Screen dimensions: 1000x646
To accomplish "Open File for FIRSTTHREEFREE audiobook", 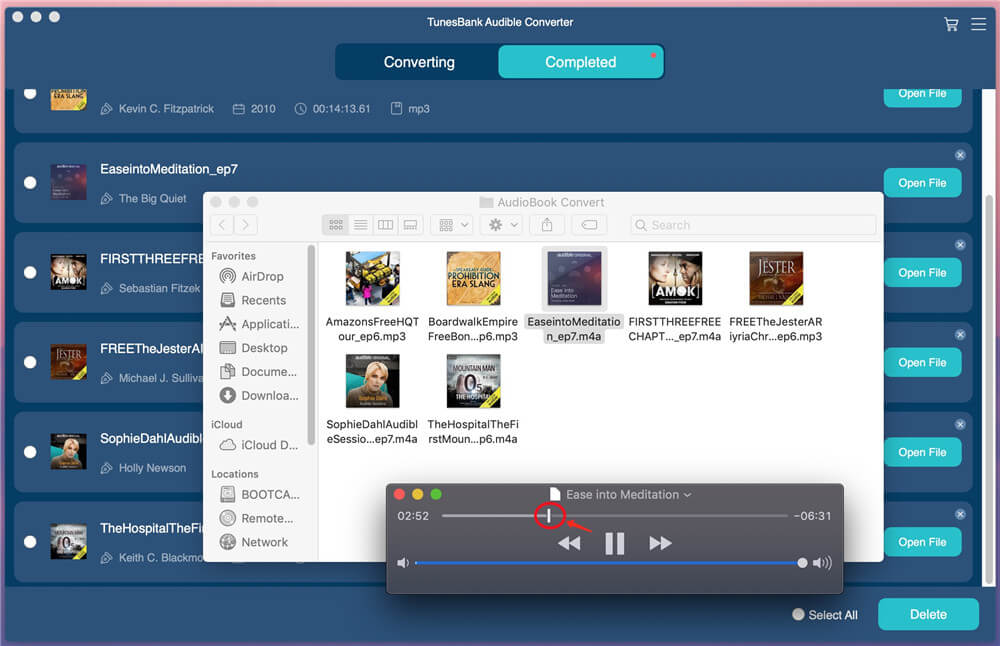I will pyautogui.click(x=922, y=272).
